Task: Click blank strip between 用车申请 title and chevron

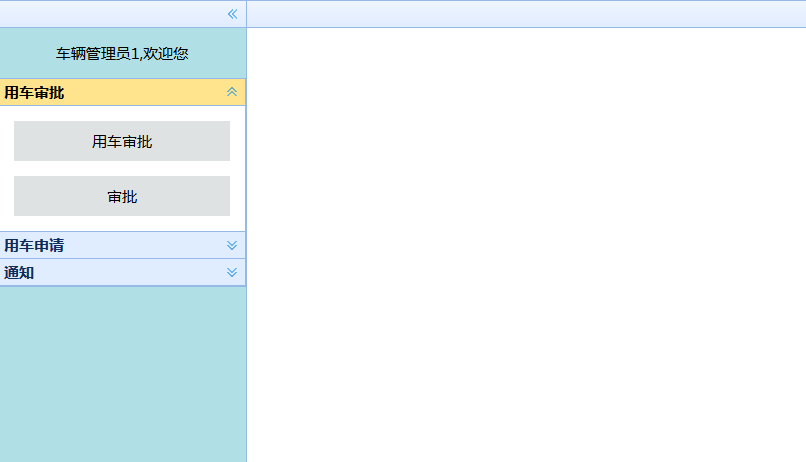Action: 145,245
